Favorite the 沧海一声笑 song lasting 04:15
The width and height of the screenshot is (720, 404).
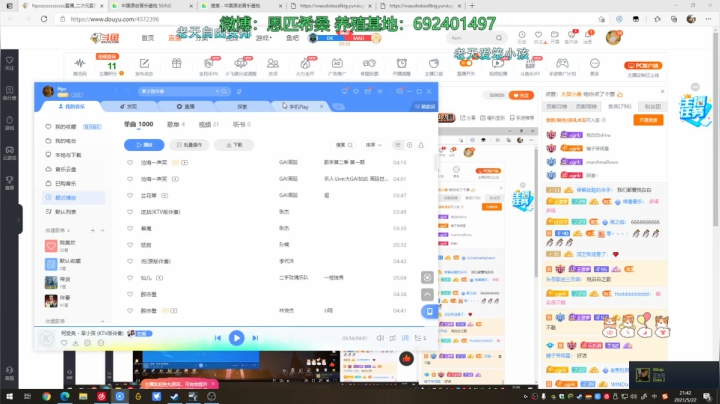(x=130, y=163)
